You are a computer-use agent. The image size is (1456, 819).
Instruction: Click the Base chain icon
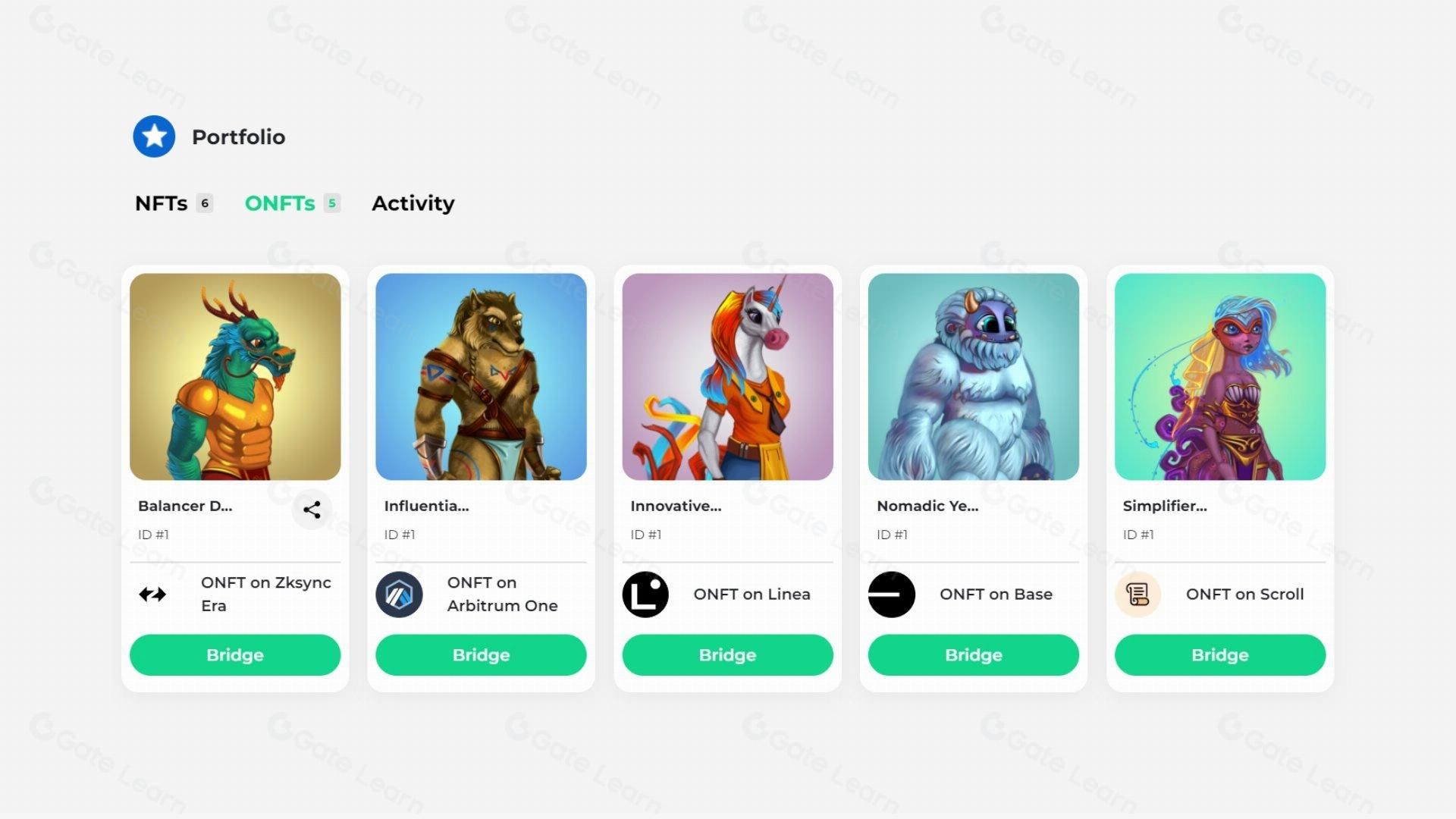point(892,595)
